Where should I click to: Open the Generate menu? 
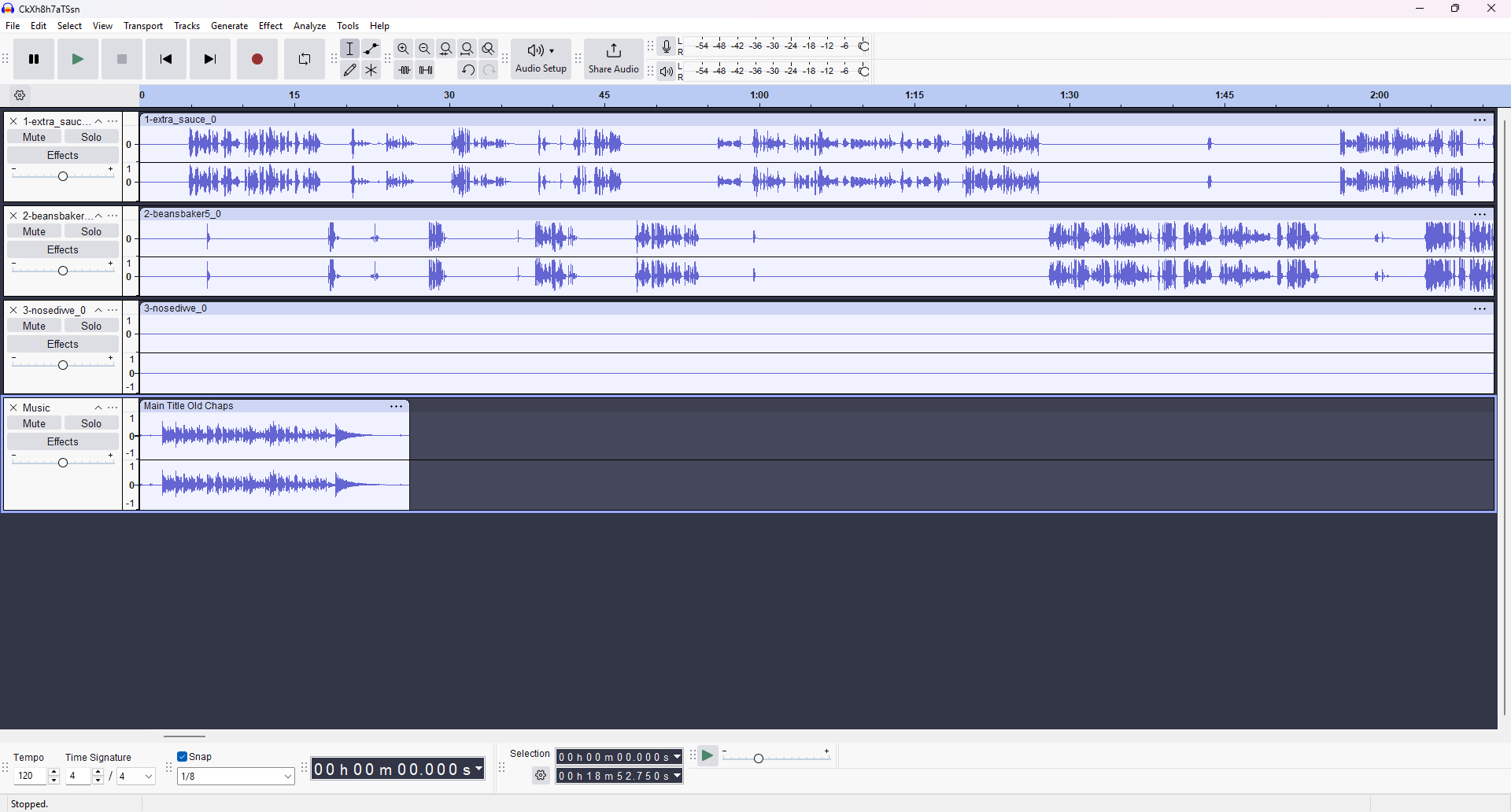coord(229,26)
